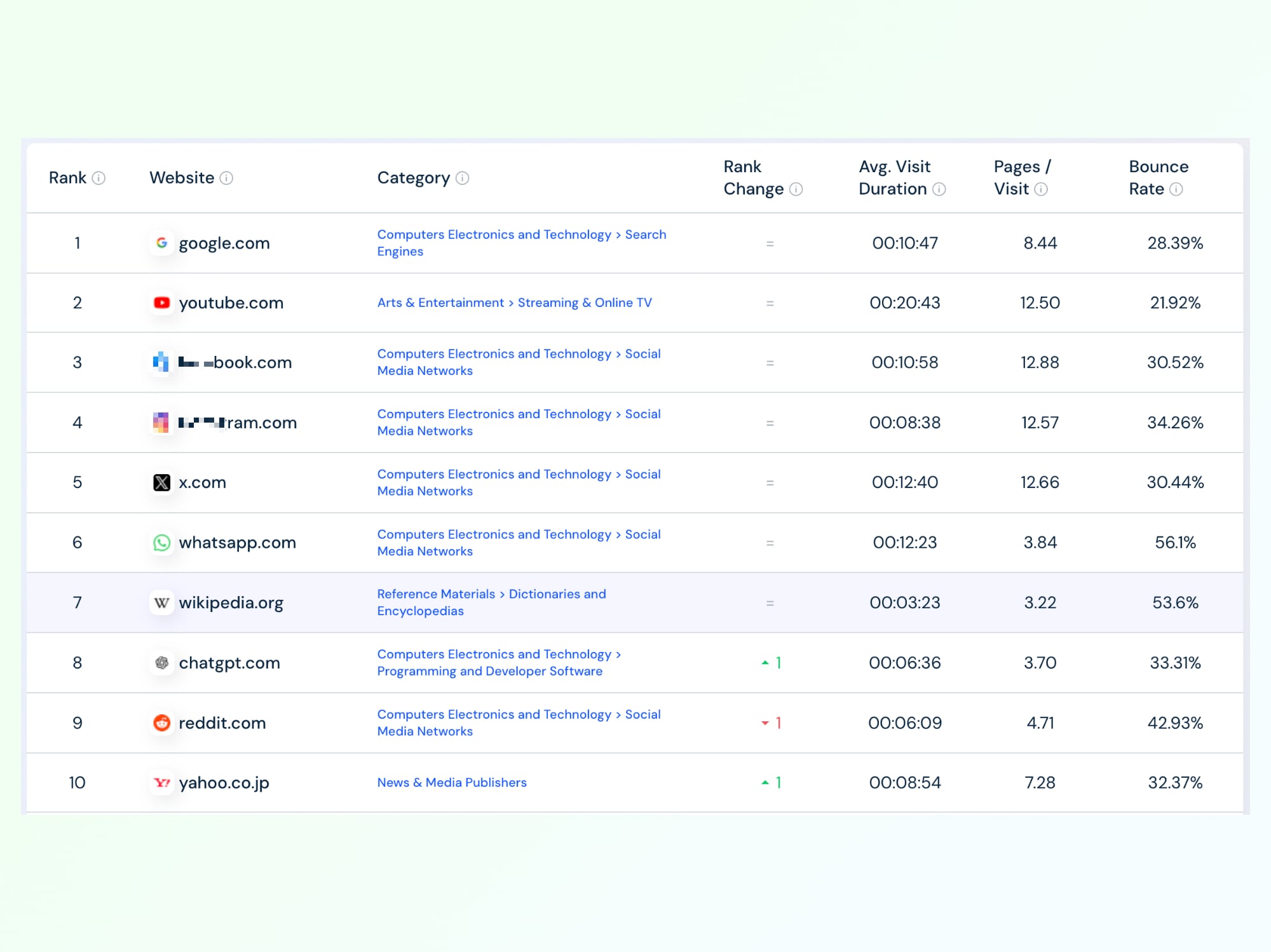Open the chatgpt.com website entry
The width and height of the screenshot is (1271, 952).
(x=229, y=663)
